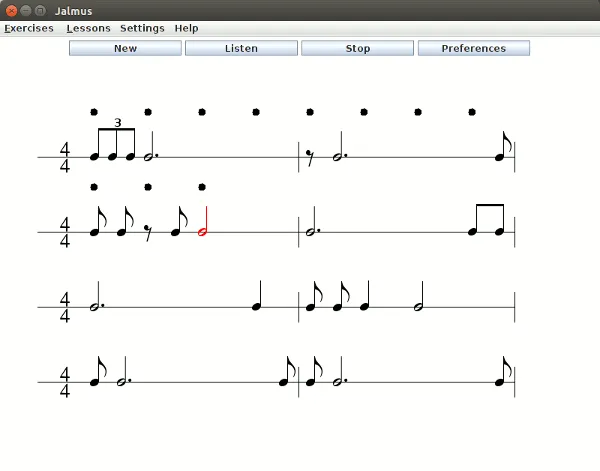Click the first eighth note of the fourth row
The width and height of the screenshot is (600, 471).
pyautogui.click(x=98, y=371)
